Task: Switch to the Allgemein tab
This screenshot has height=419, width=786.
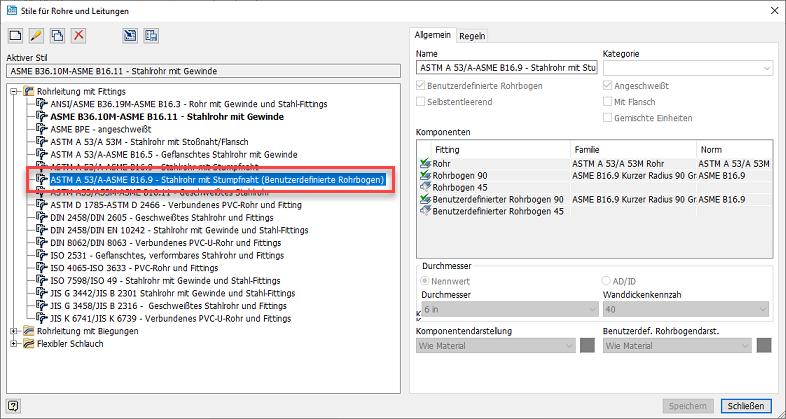Action: coord(433,35)
